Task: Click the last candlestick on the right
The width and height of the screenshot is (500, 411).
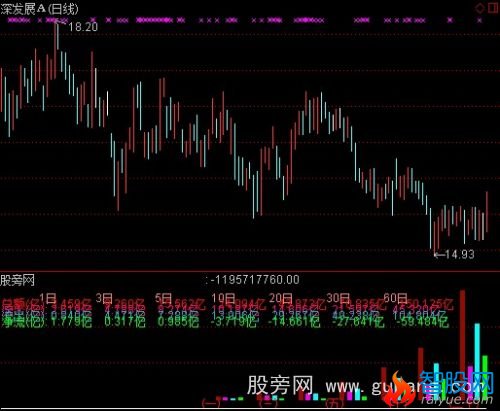Action: [487, 212]
